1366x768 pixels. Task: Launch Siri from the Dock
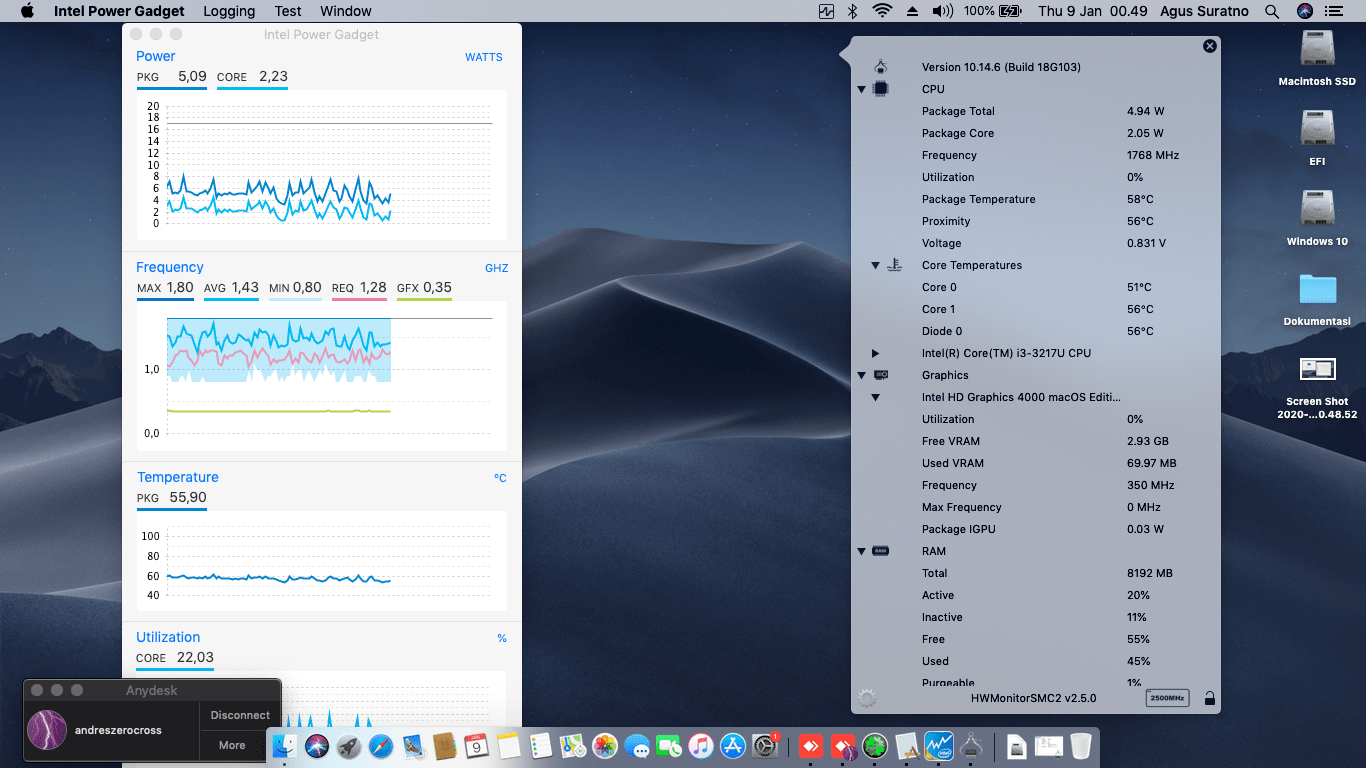[x=317, y=746]
